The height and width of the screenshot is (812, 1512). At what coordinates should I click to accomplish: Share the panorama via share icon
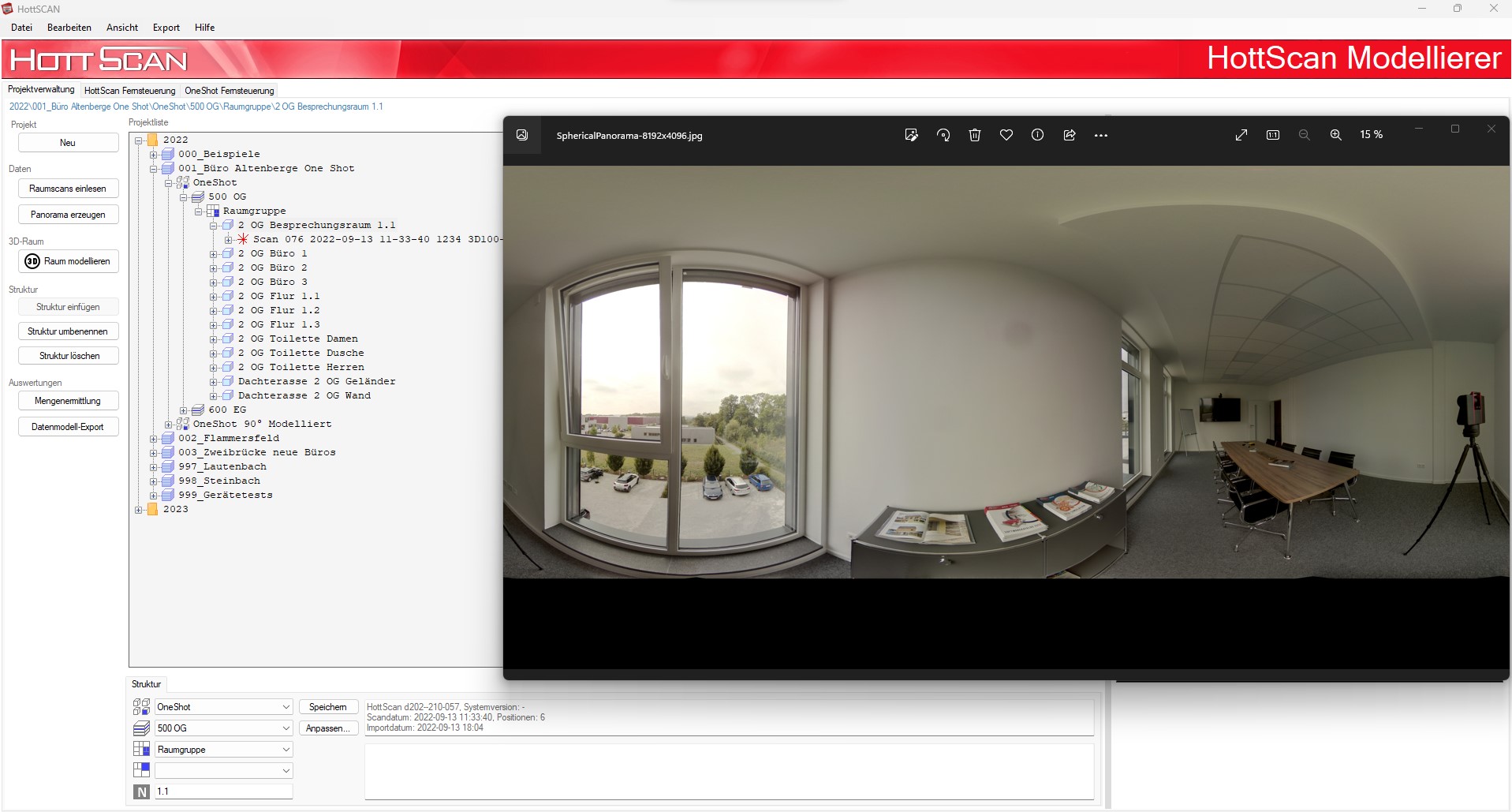[x=1070, y=135]
